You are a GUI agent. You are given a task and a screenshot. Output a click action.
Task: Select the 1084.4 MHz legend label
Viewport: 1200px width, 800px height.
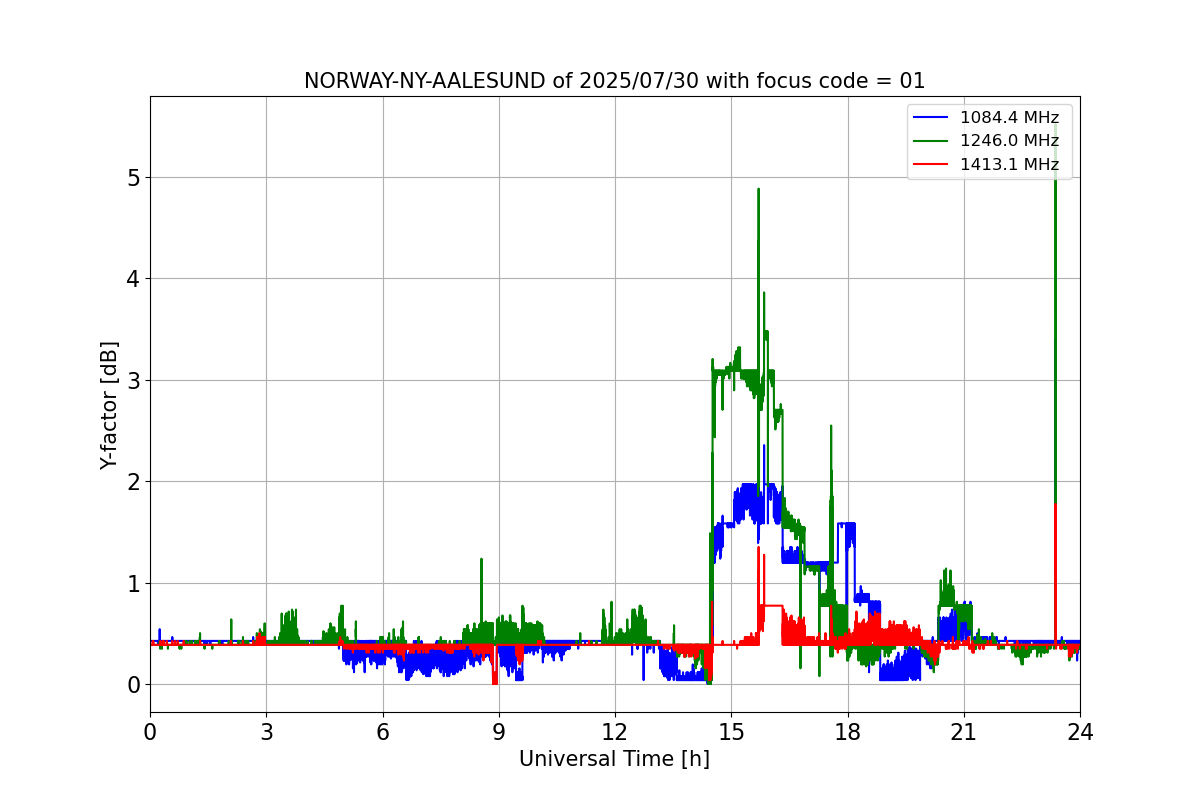[1009, 118]
